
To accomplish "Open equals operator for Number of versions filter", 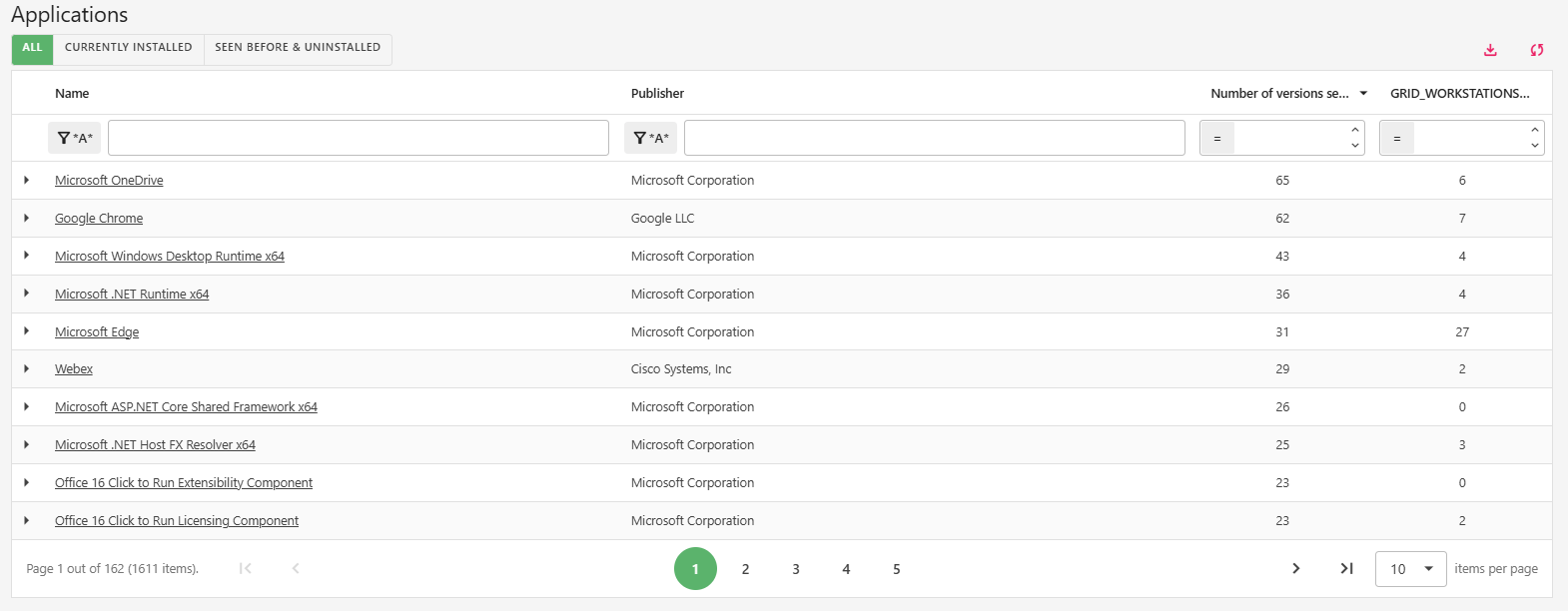I will 1217,138.
